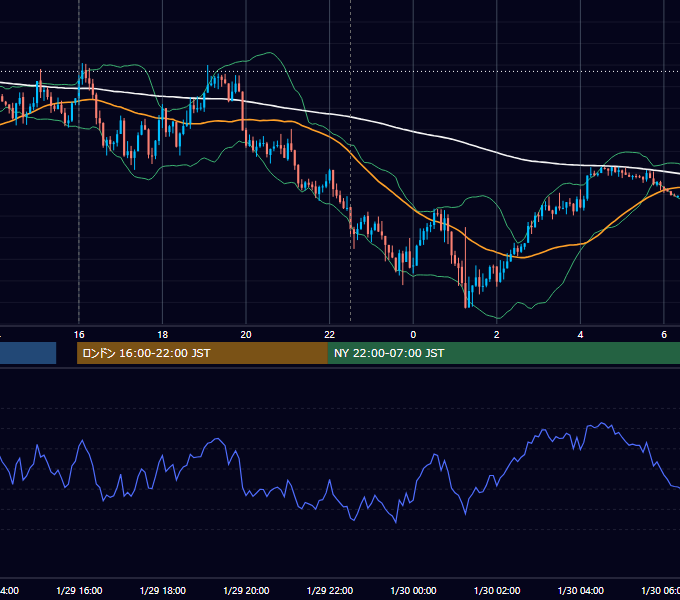This screenshot has width=680, height=600.
Task: Click the ロンドン 16:00-22:00 JST session bar
Action: 202,353
